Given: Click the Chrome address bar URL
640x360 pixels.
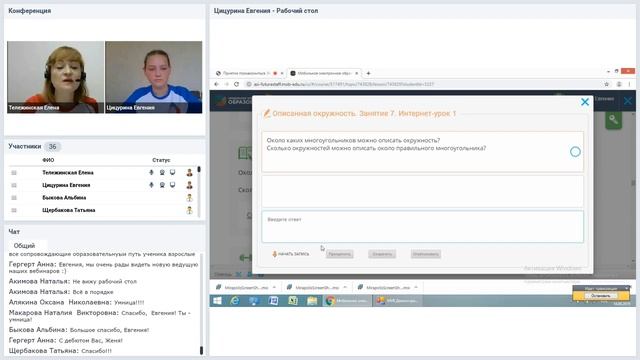Looking at the screenshot, I should (343, 84).
